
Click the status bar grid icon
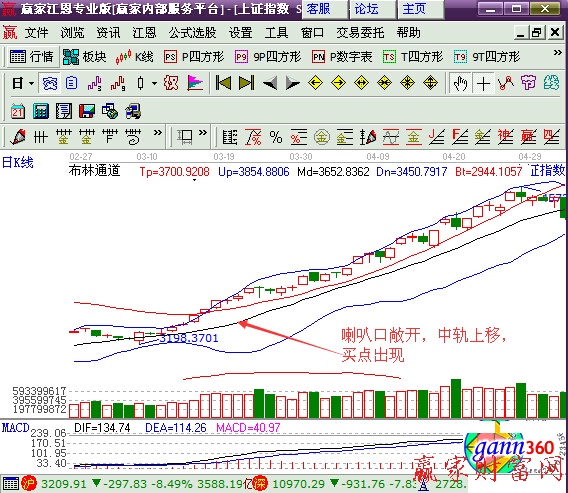tap(11, 484)
